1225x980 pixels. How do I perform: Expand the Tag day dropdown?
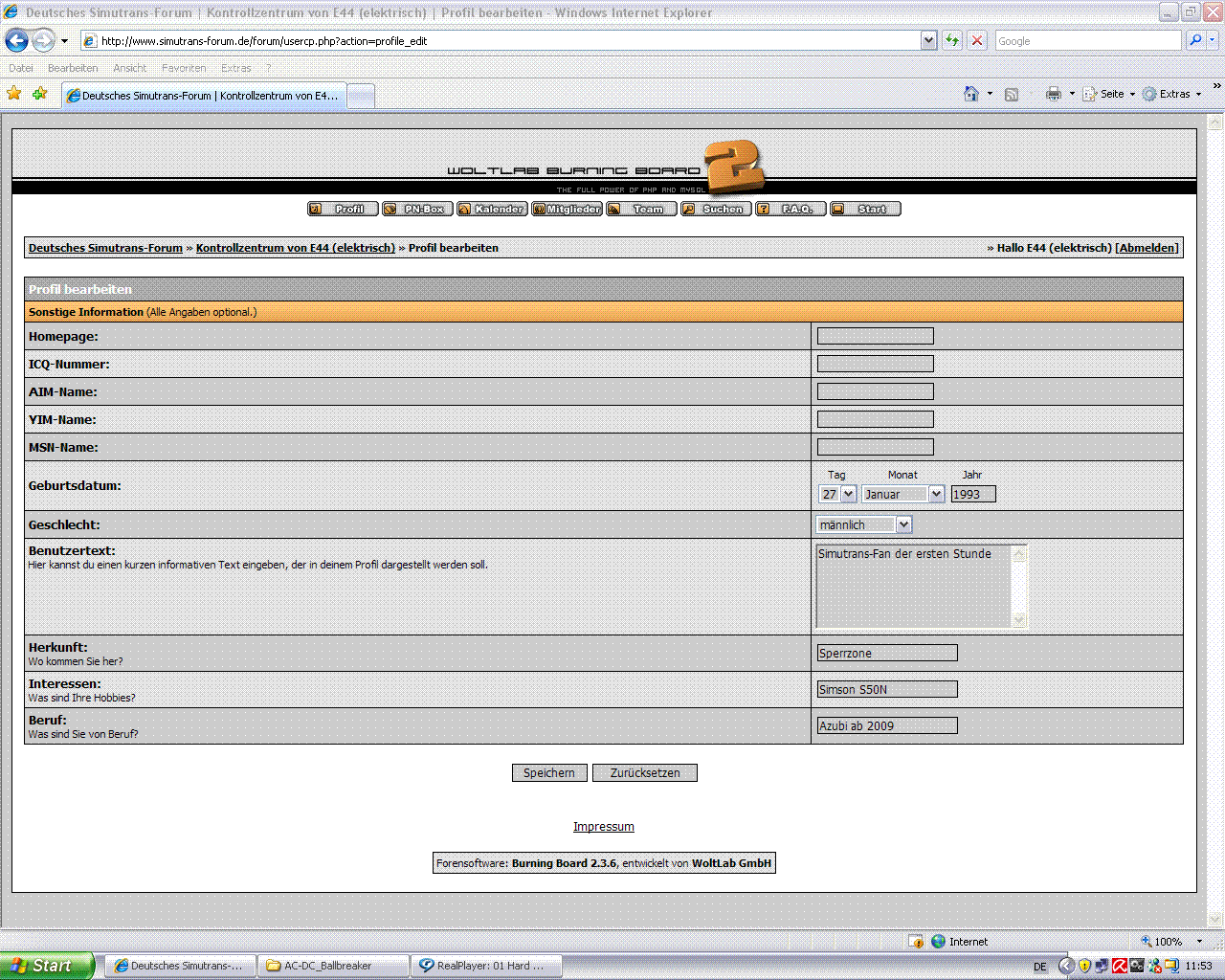(x=848, y=494)
